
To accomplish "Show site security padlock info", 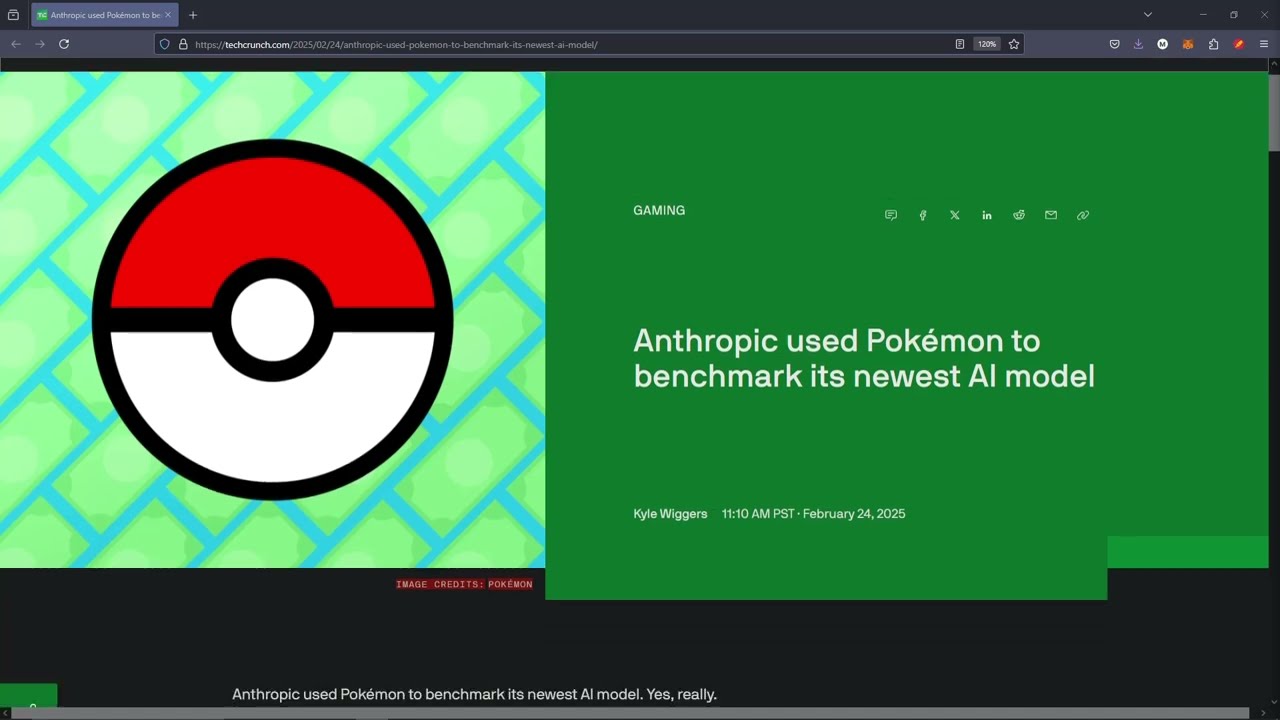I will pos(183,44).
